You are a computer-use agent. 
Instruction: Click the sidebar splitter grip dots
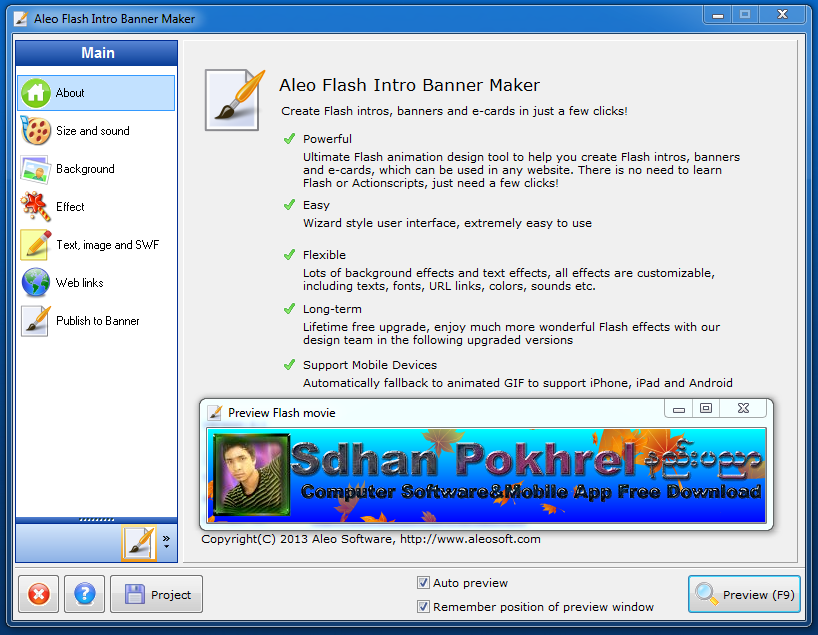click(x=97, y=520)
